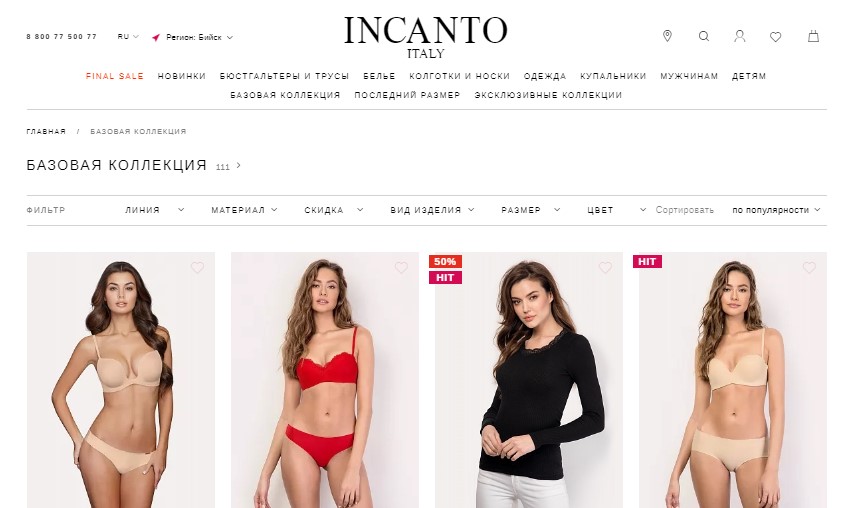This screenshot has width=858, height=508.
Task: Toggle favorite heart on red lingerie set
Action: coord(401,267)
